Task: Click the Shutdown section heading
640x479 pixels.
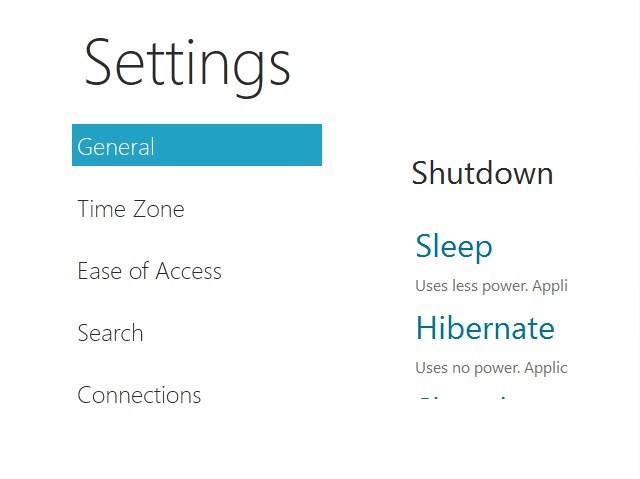Action: [x=482, y=173]
